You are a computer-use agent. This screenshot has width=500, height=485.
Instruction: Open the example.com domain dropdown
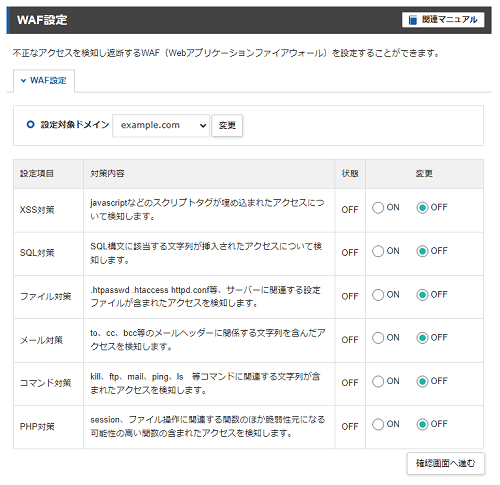(161, 126)
